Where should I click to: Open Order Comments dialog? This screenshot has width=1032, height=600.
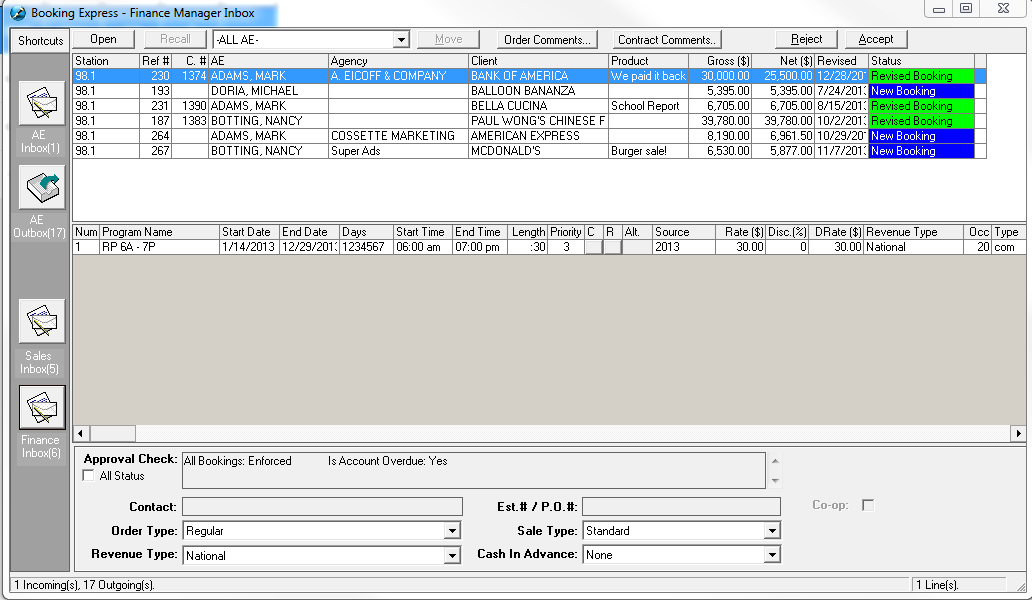(x=547, y=39)
